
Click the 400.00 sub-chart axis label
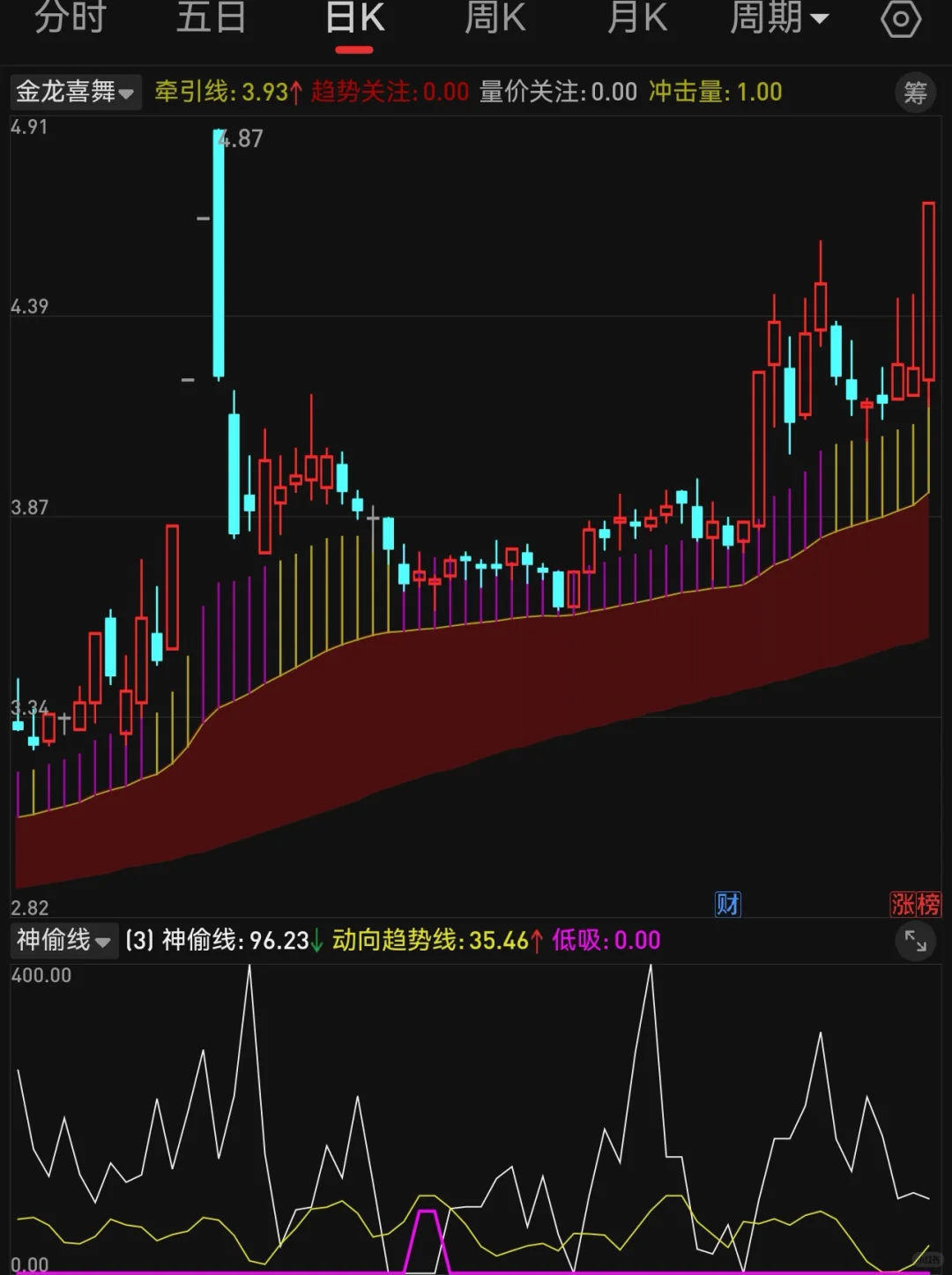click(x=41, y=975)
